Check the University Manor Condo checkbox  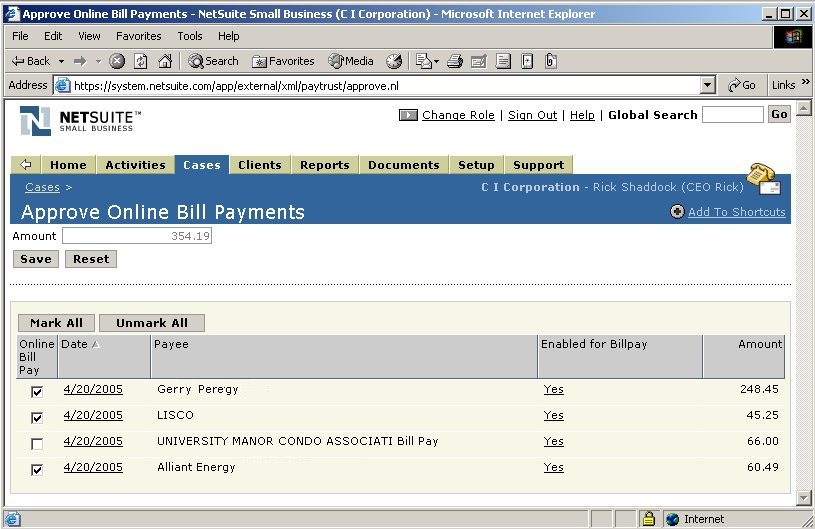point(37,444)
